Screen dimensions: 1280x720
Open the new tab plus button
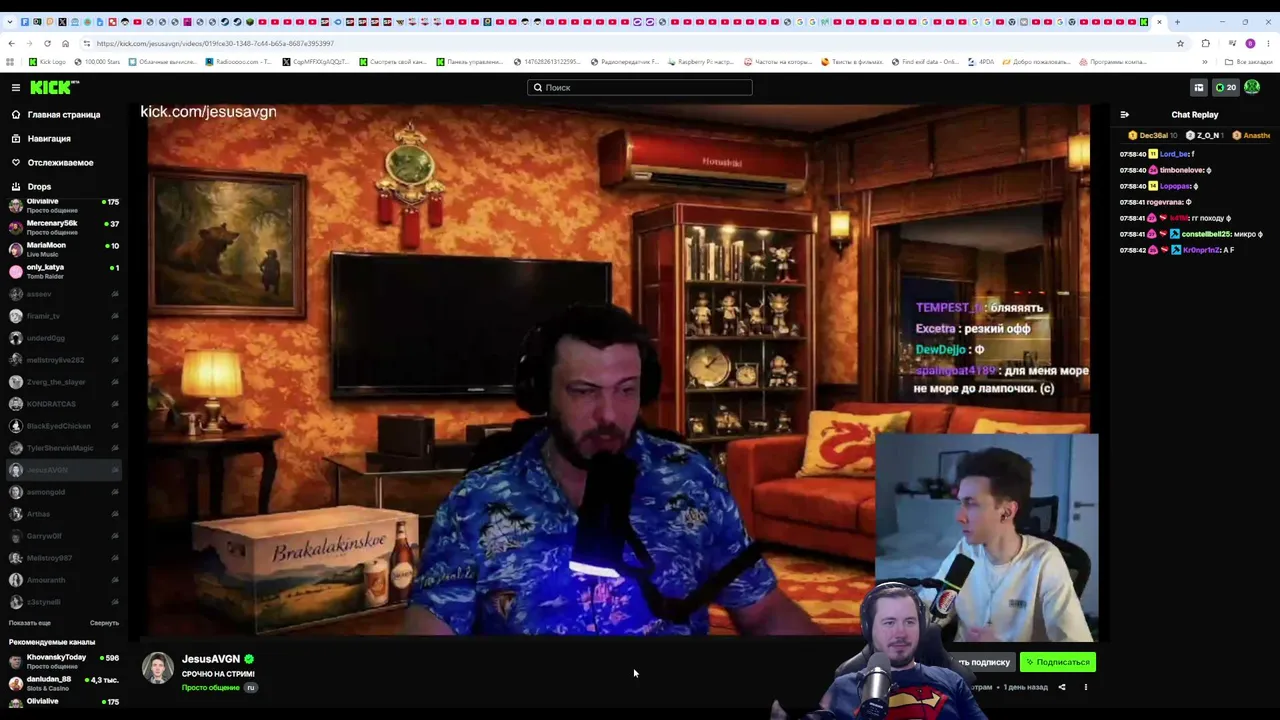(x=1177, y=21)
